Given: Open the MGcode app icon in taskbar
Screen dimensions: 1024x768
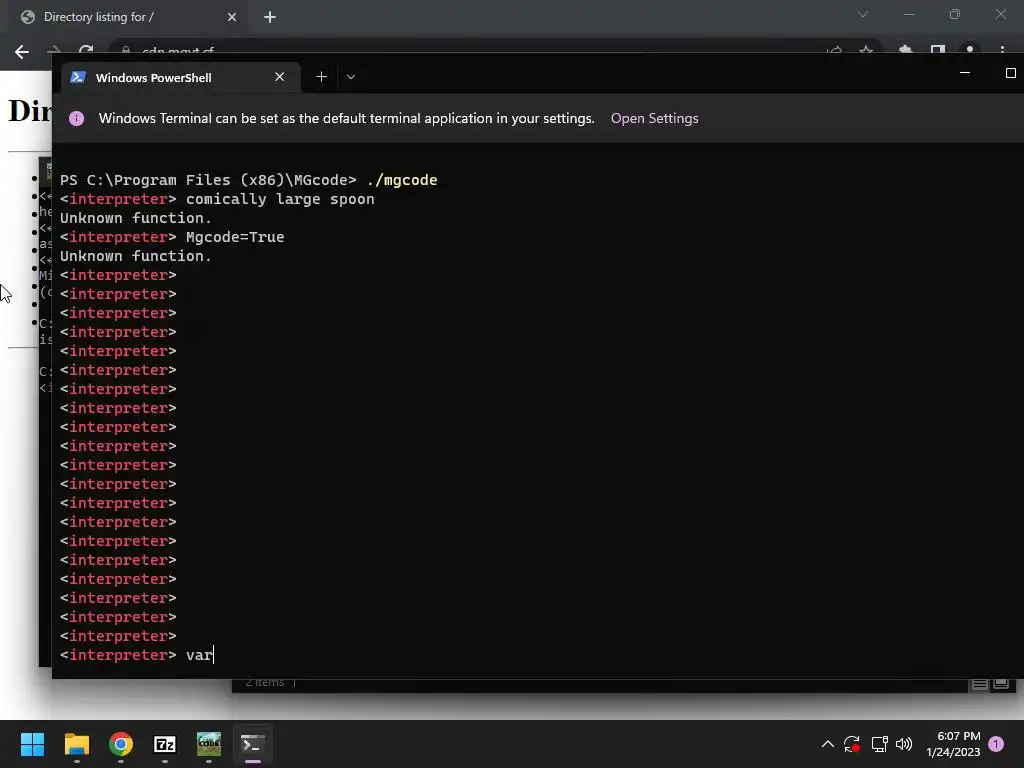Looking at the screenshot, I should [x=209, y=744].
